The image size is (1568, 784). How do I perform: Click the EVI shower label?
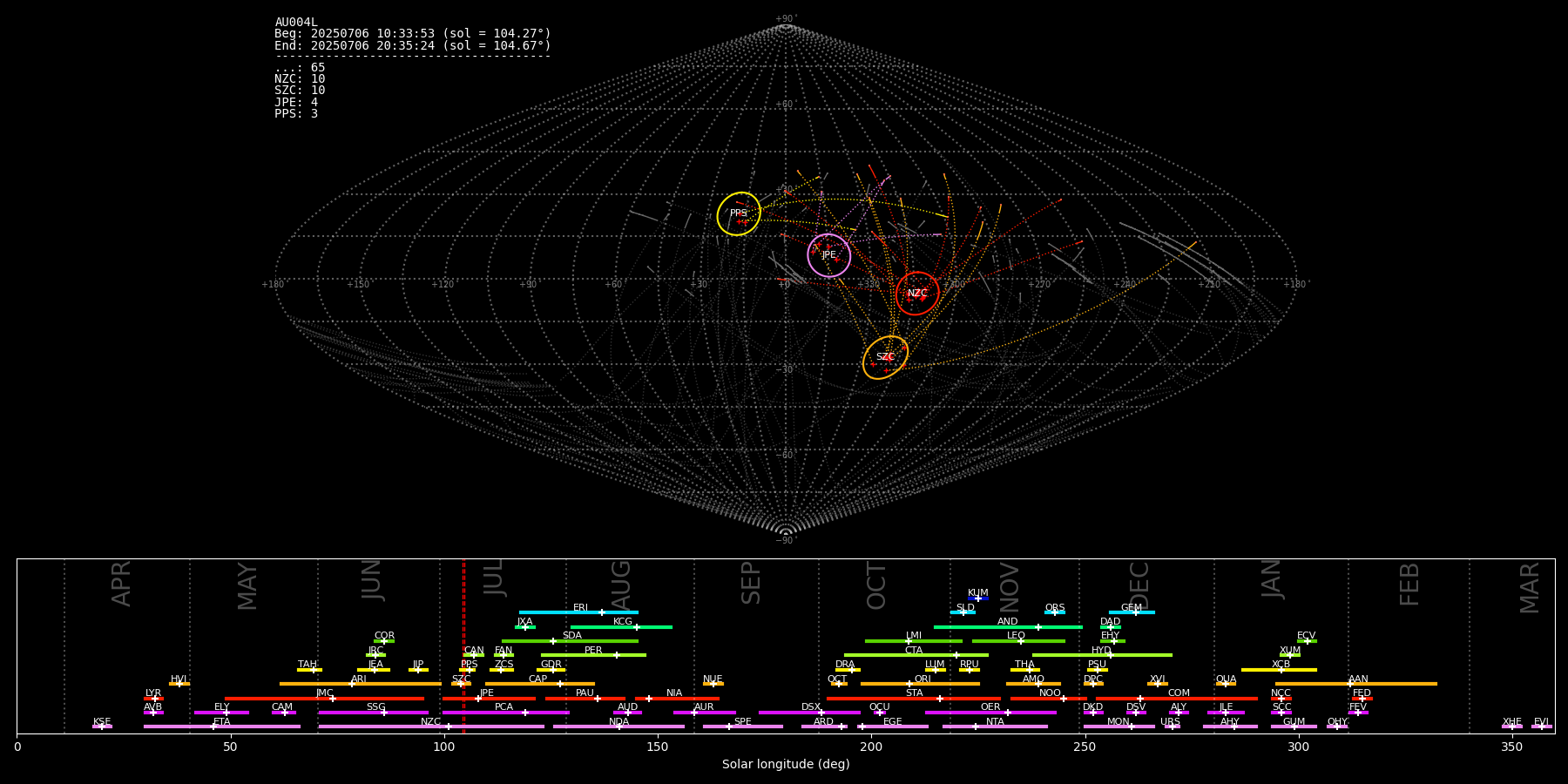pyautogui.click(x=1541, y=722)
